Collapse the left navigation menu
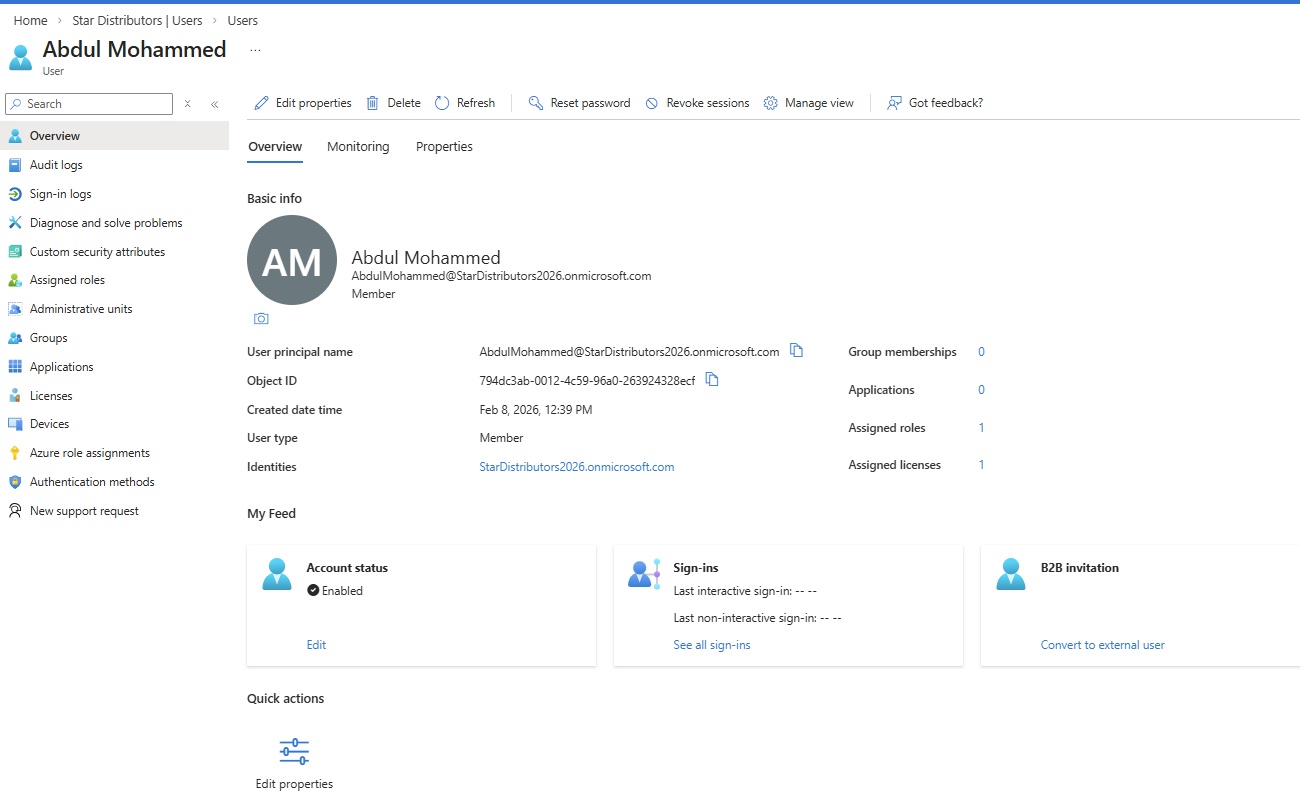This screenshot has width=1300, height=799. tap(214, 104)
